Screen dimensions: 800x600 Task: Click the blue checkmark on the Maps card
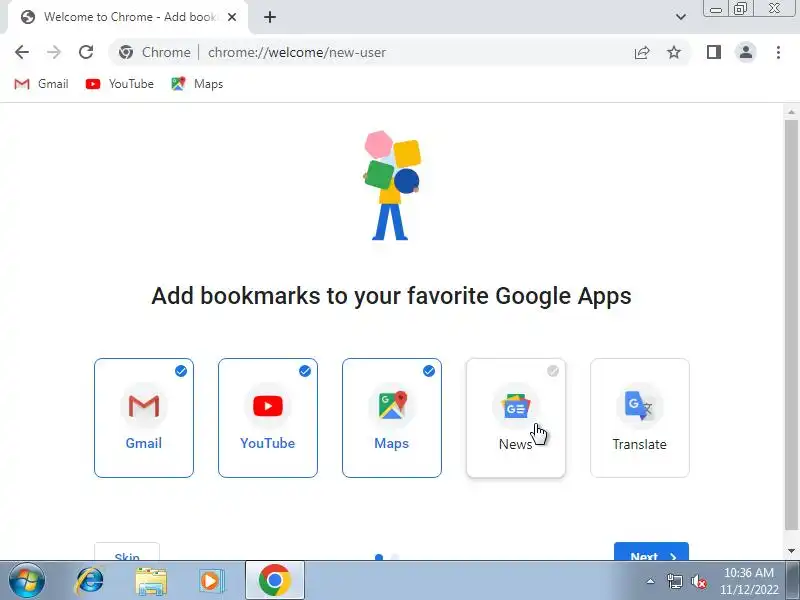(429, 371)
